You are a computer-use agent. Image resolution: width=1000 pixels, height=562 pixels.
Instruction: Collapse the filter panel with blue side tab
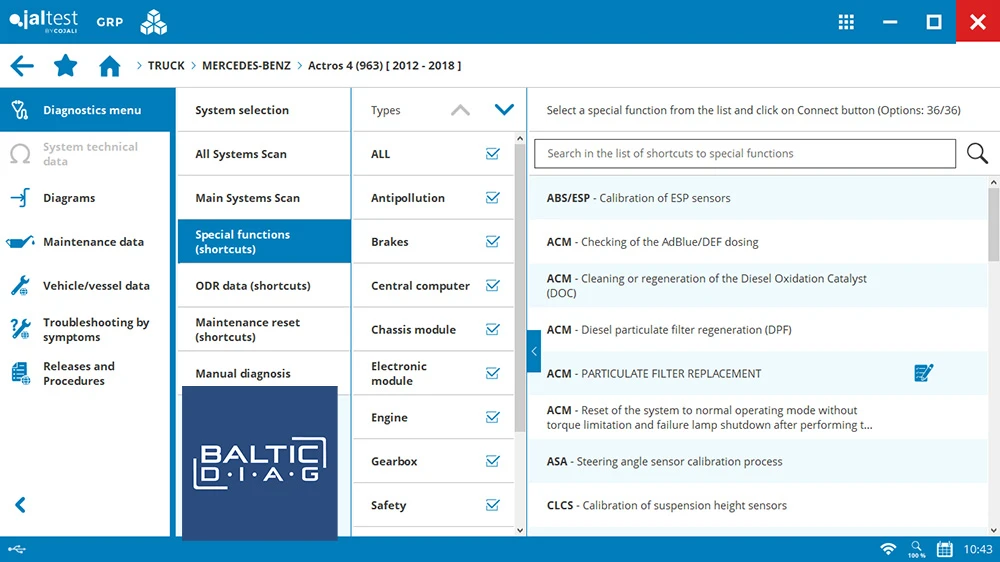click(x=534, y=351)
